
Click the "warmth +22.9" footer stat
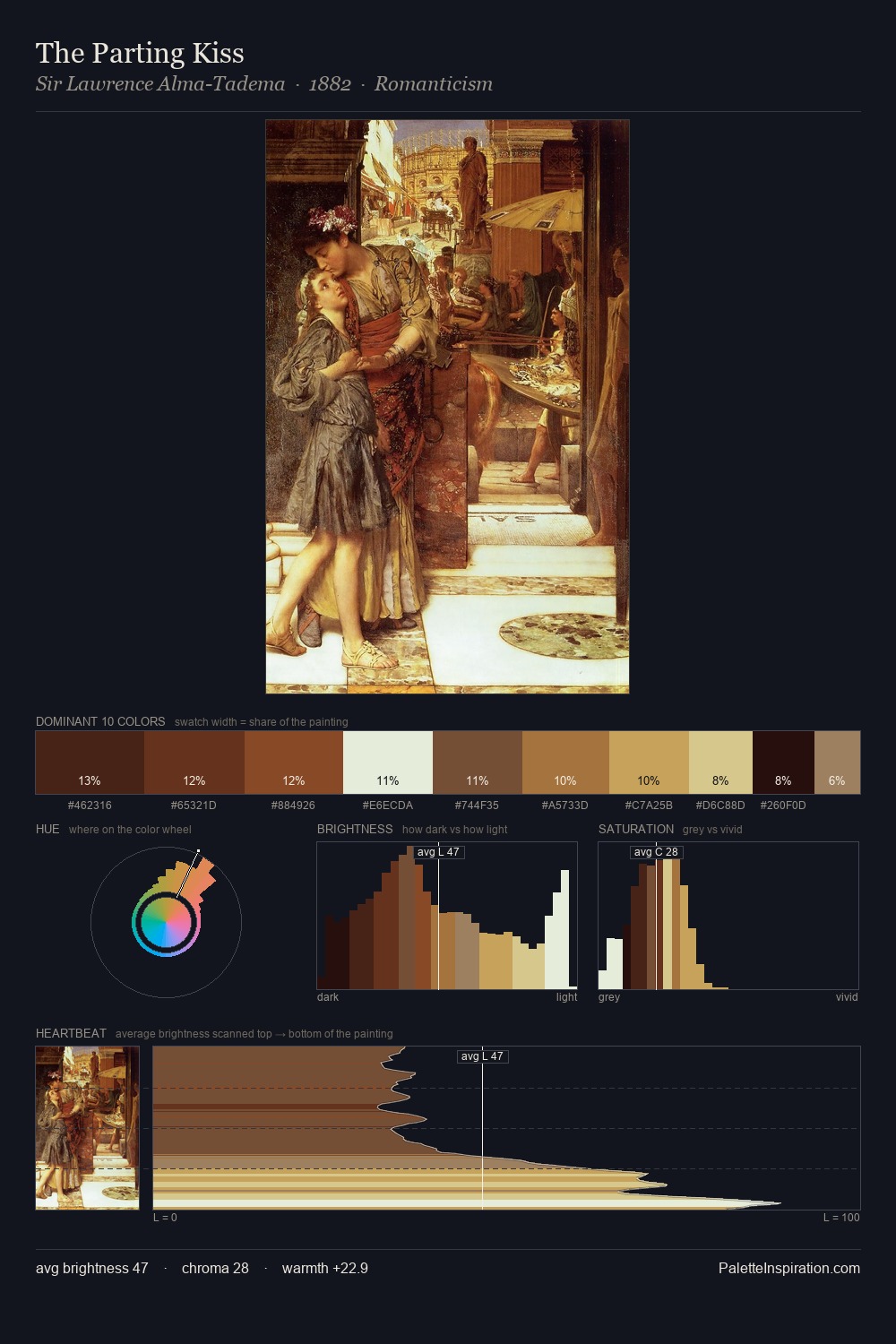324,1268
